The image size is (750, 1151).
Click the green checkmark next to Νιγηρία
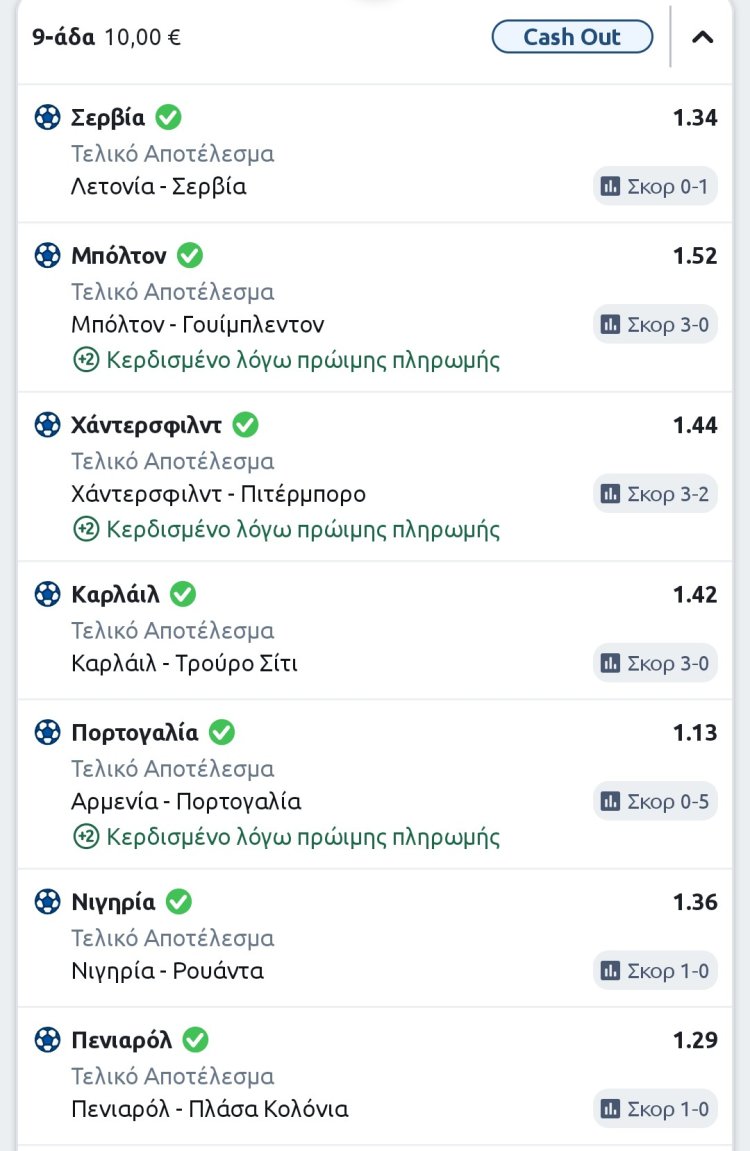[179, 902]
